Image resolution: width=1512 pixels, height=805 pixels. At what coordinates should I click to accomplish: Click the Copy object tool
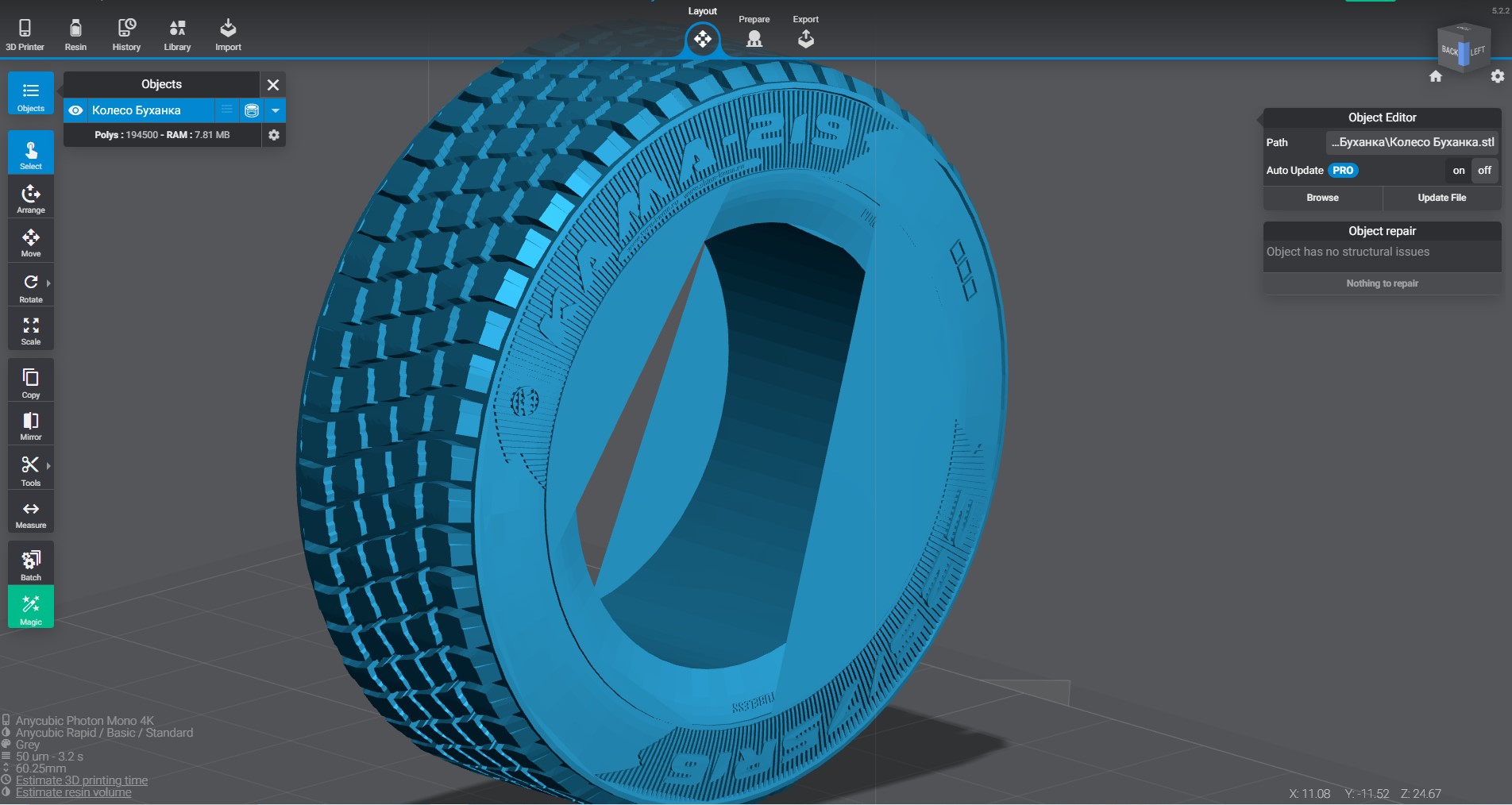pos(30,382)
